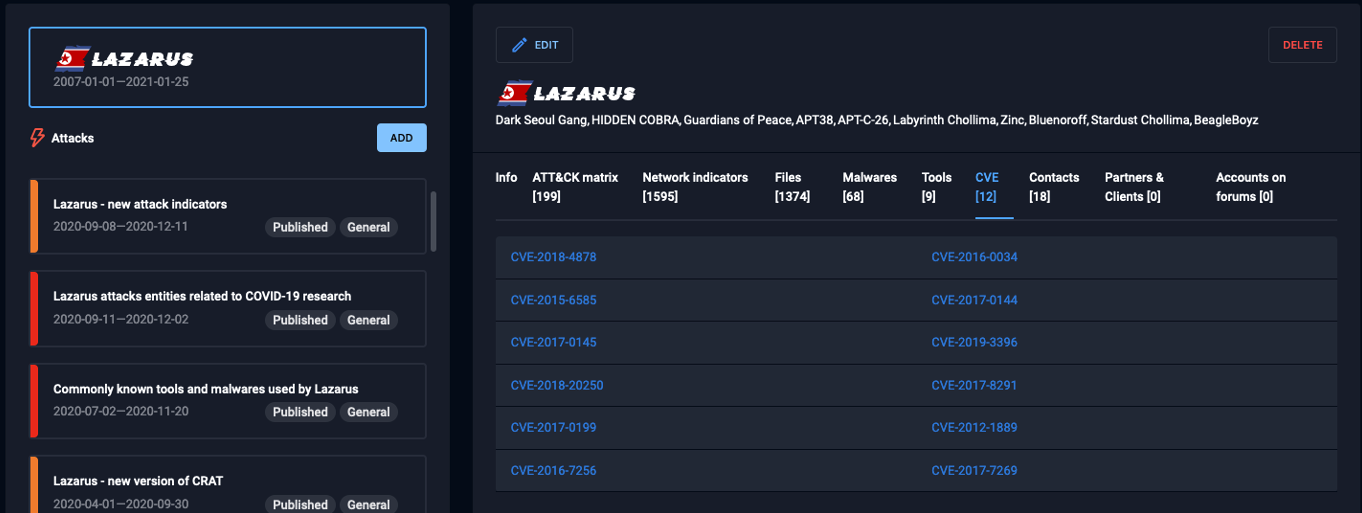Click the attacks list scrollbar
This screenshot has height=513, width=1362.
(433, 221)
